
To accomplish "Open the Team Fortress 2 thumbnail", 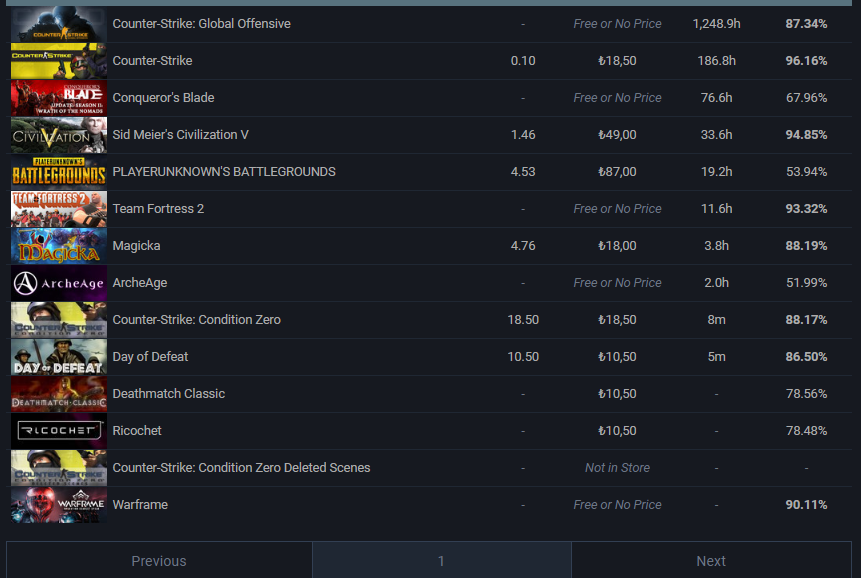I will [59, 209].
